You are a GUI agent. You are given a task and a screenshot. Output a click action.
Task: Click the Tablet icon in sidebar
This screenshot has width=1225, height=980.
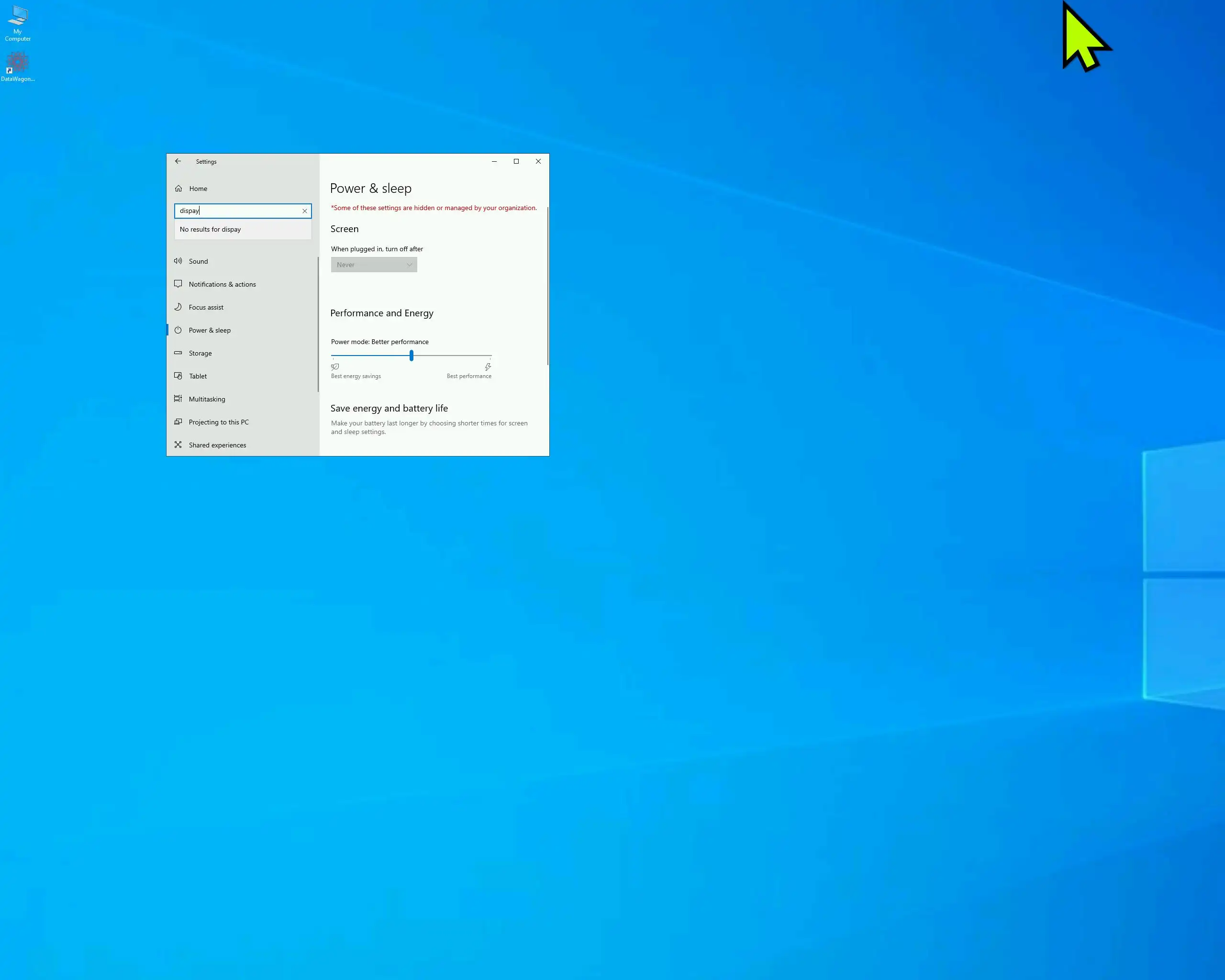178,376
